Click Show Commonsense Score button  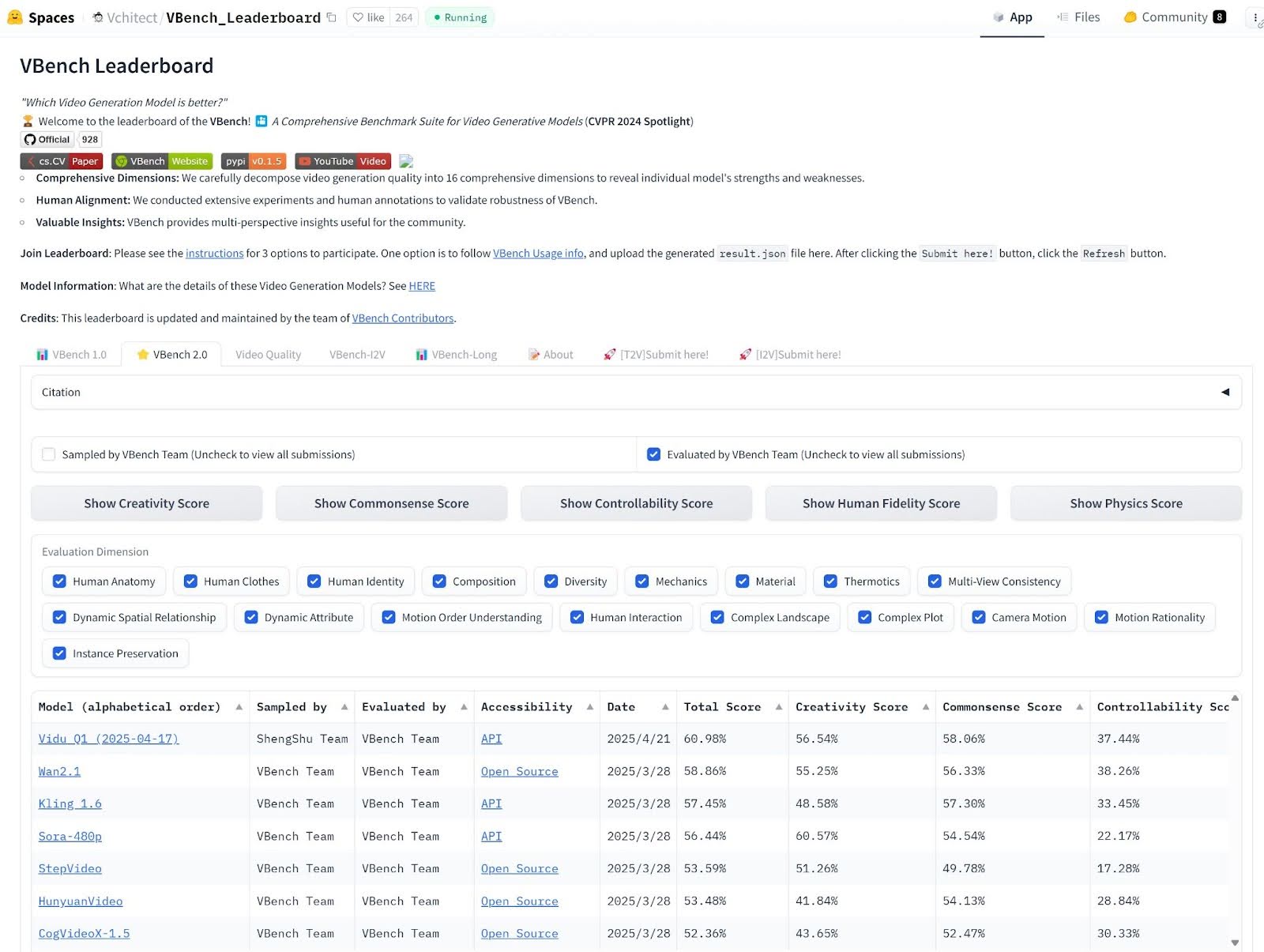point(392,503)
